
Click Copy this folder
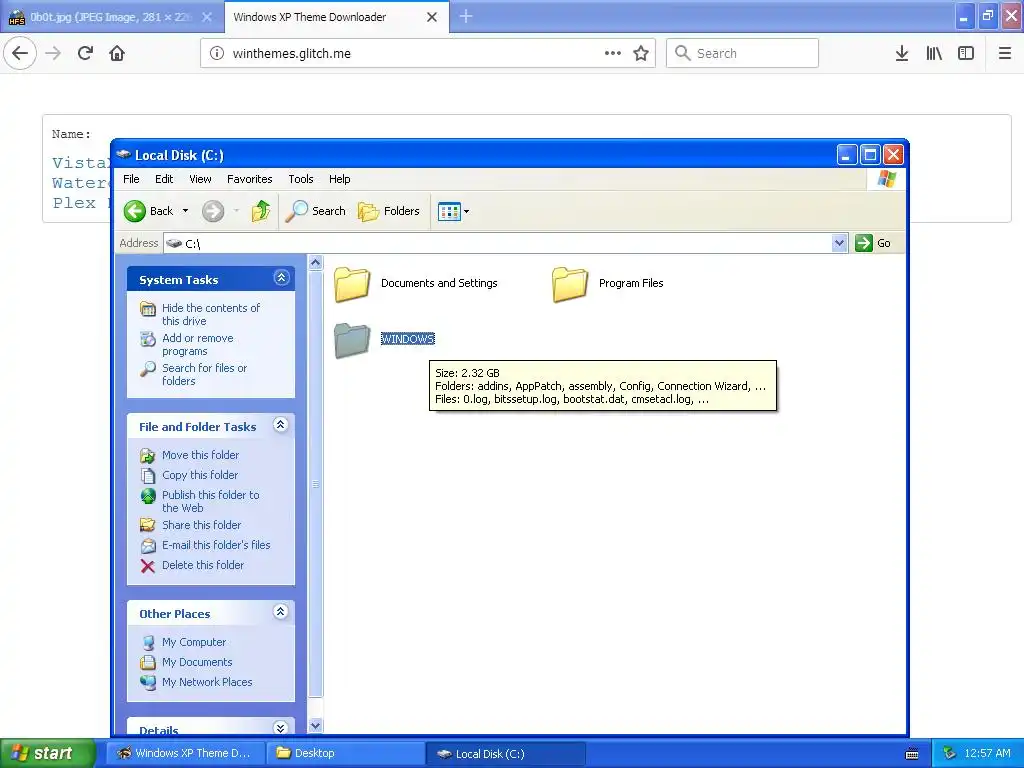click(x=200, y=475)
